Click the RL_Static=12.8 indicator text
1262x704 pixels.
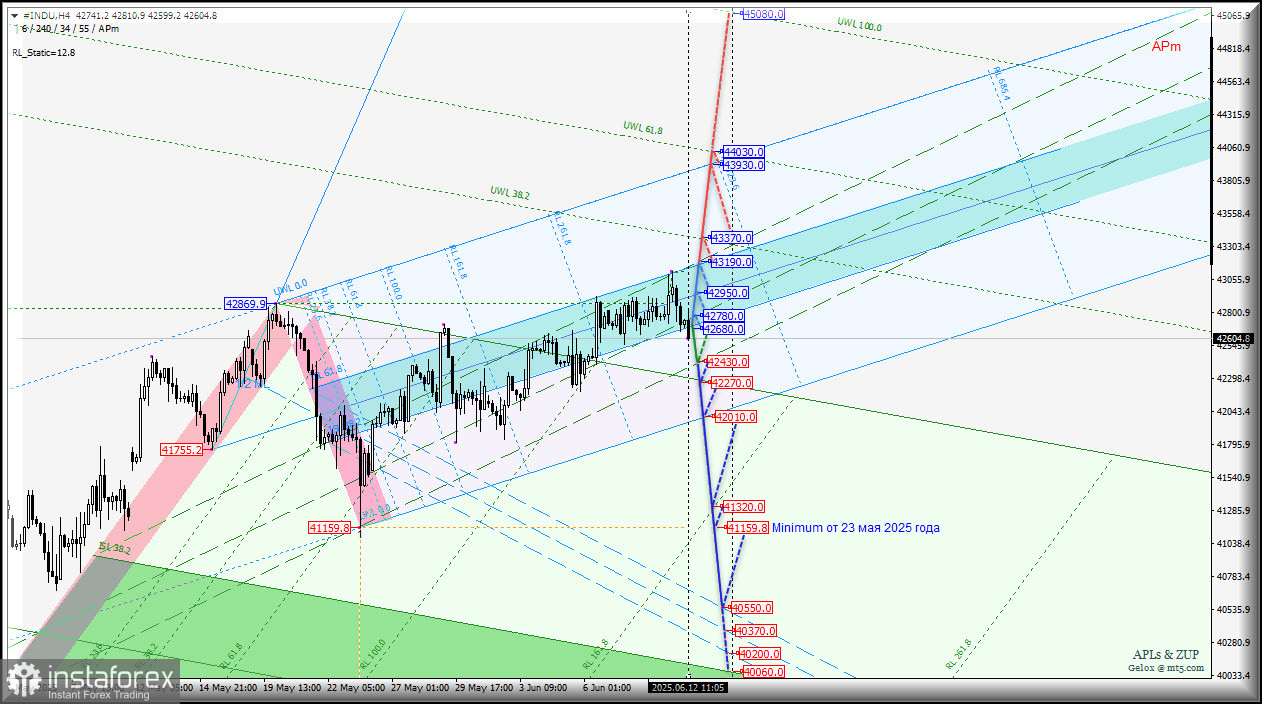click(x=43, y=52)
